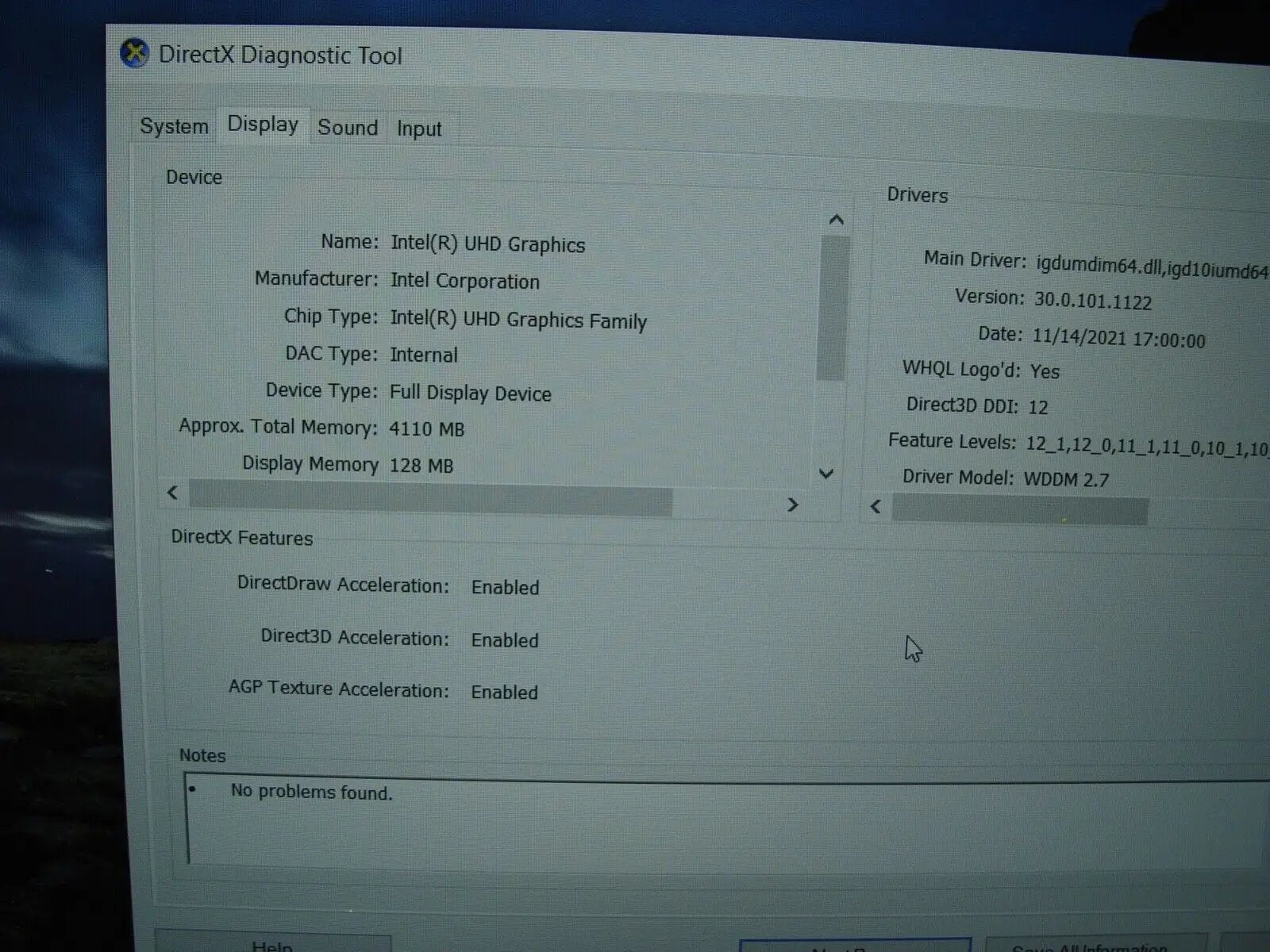Select the driver date 11/14/2021 17:00:00
The width and height of the screenshot is (1270, 952).
pyautogui.click(x=1118, y=339)
